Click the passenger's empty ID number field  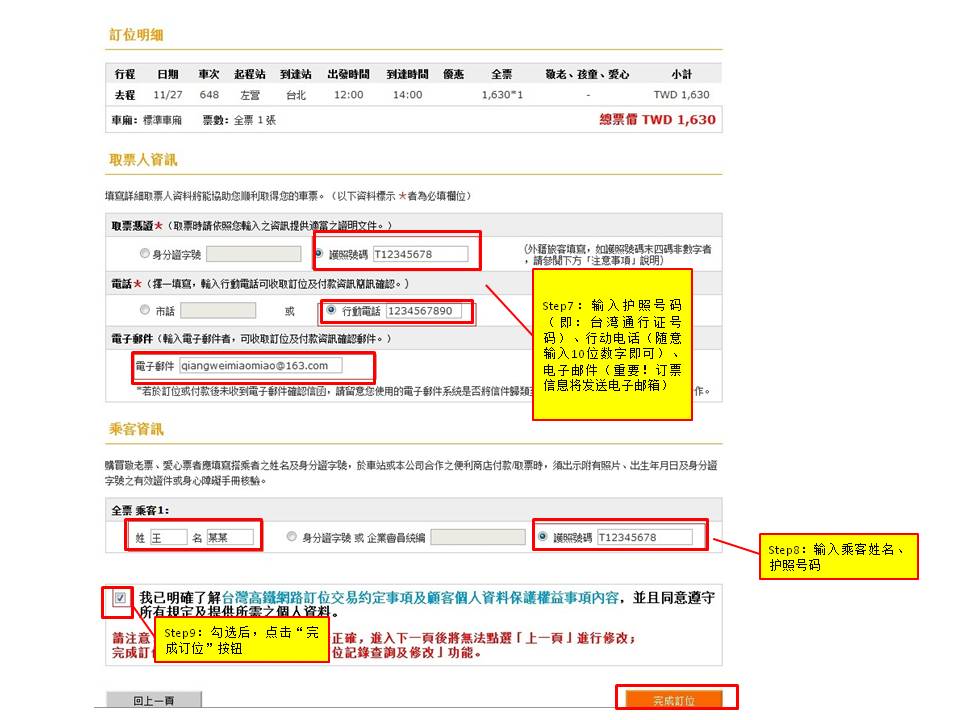click(477, 537)
